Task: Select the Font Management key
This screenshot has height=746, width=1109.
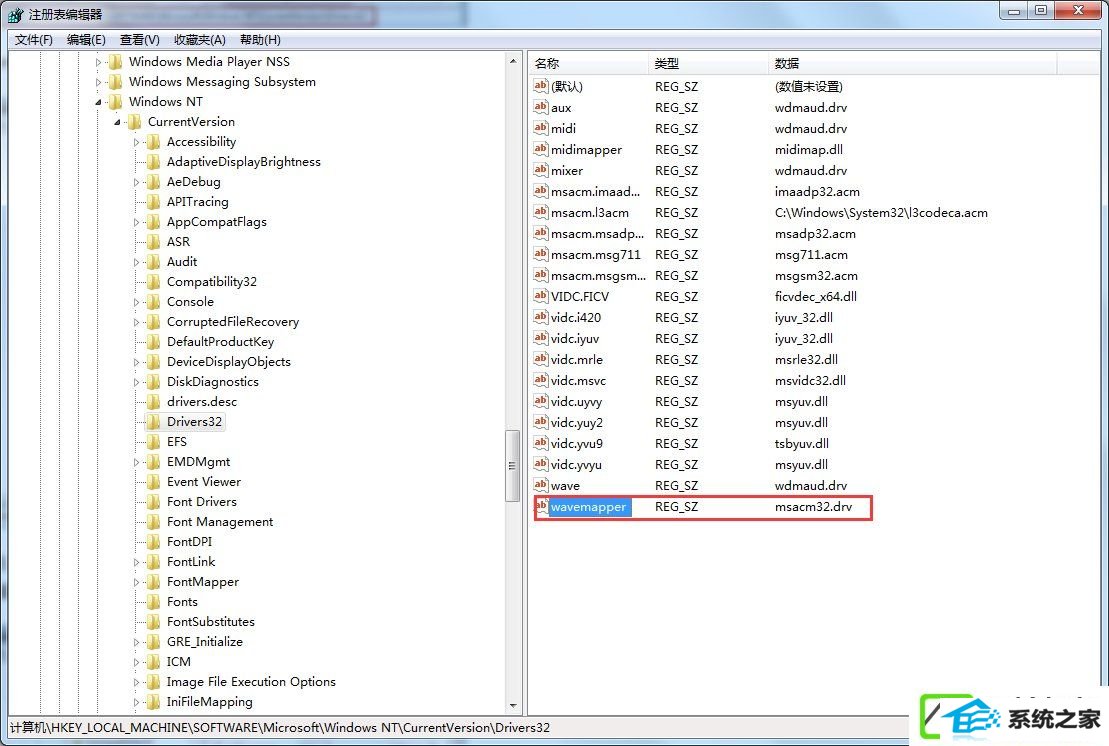Action: tap(220, 522)
